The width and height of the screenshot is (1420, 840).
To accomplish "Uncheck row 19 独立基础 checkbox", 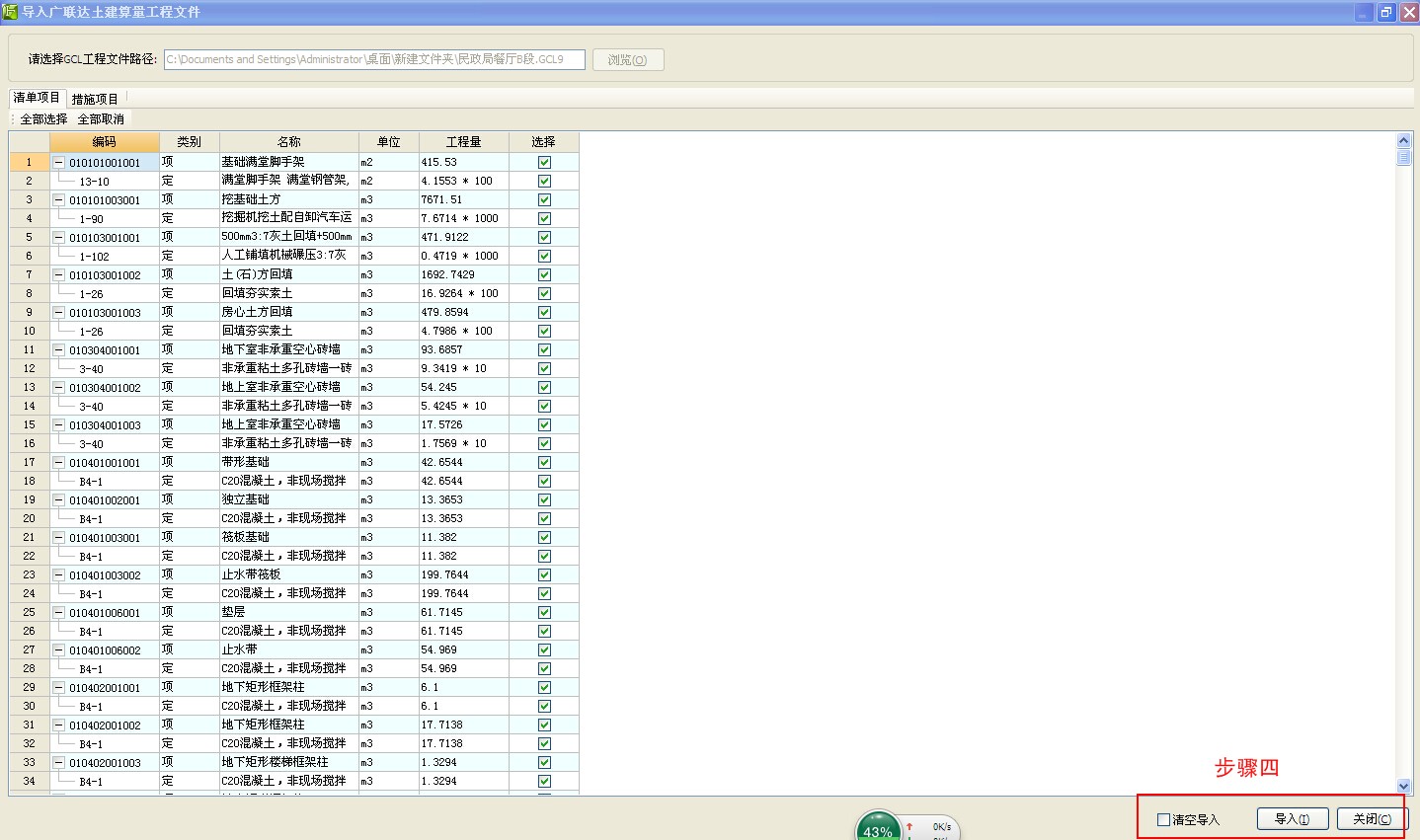I will coord(544,499).
